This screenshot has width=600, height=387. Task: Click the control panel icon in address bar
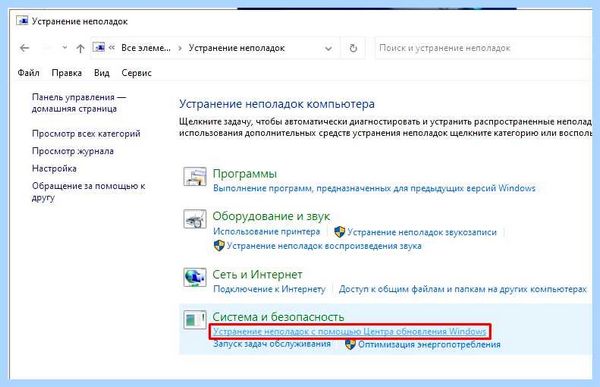[99, 47]
